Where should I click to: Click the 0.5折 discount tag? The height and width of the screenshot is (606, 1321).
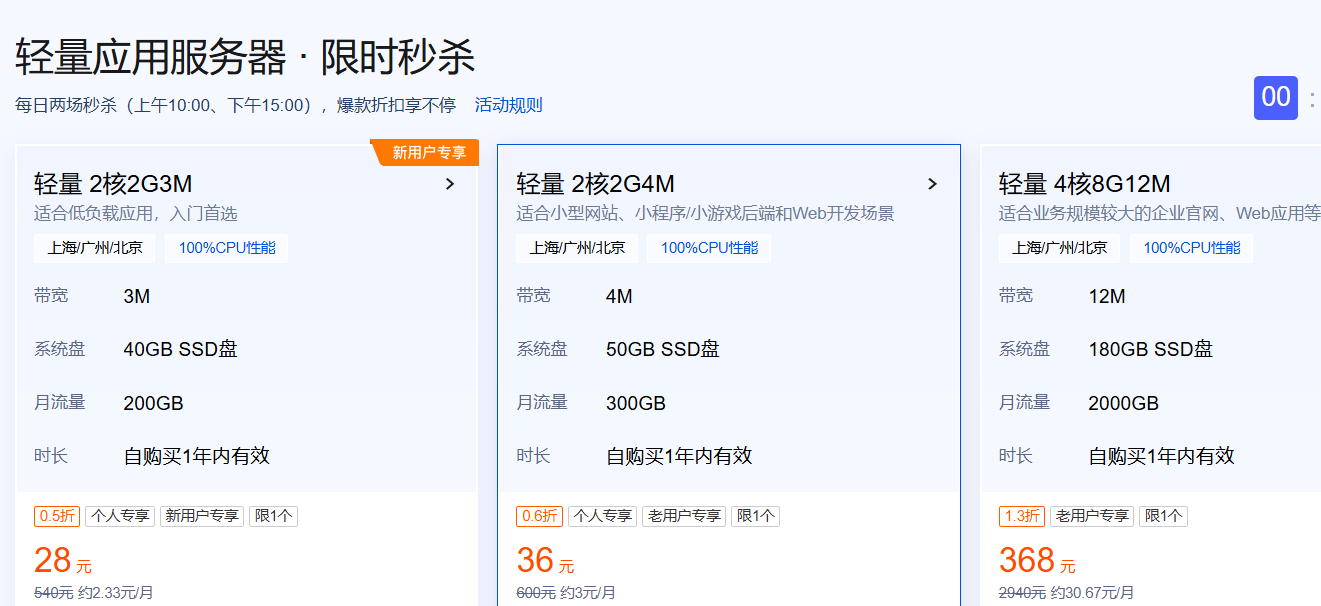pyautogui.click(x=56, y=516)
